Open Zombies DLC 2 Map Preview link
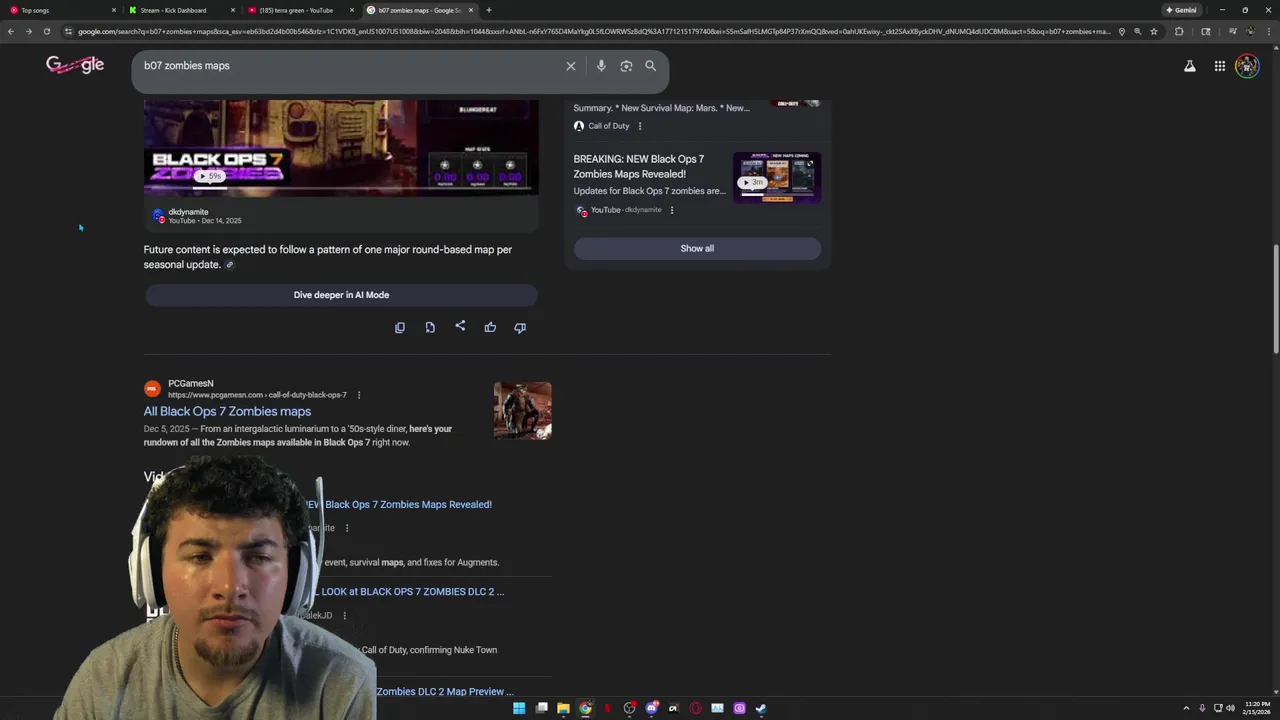 pyautogui.click(x=445, y=691)
